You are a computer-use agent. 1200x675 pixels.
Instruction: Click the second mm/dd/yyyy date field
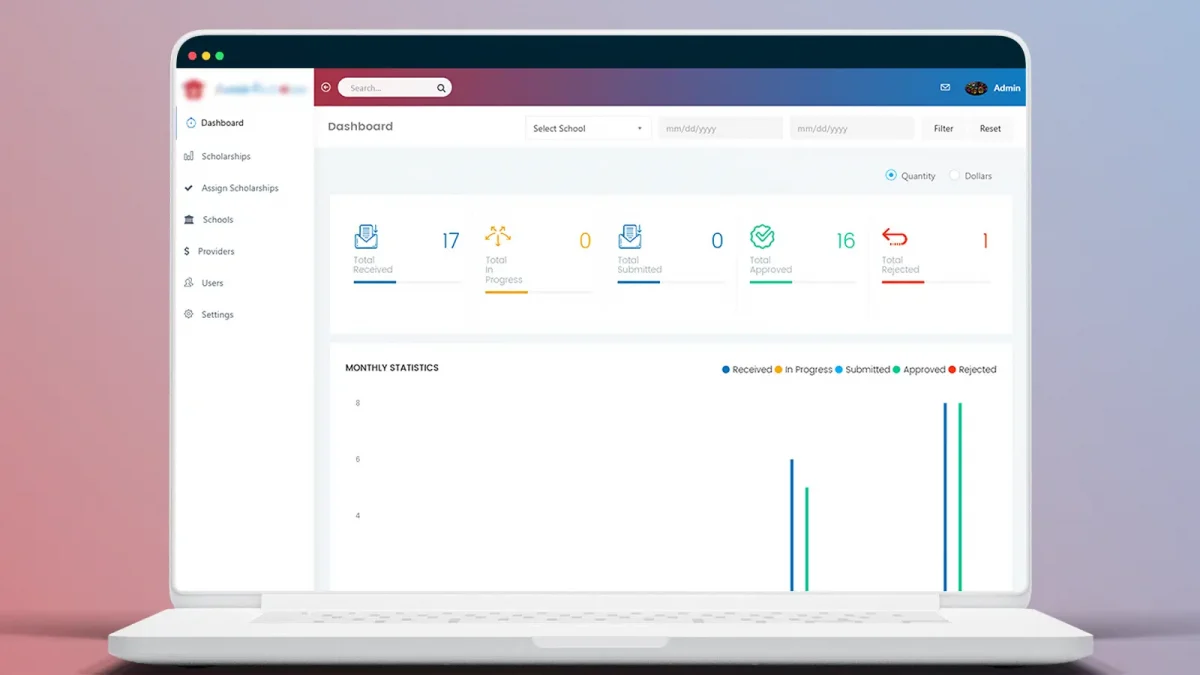pyautogui.click(x=852, y=128)
